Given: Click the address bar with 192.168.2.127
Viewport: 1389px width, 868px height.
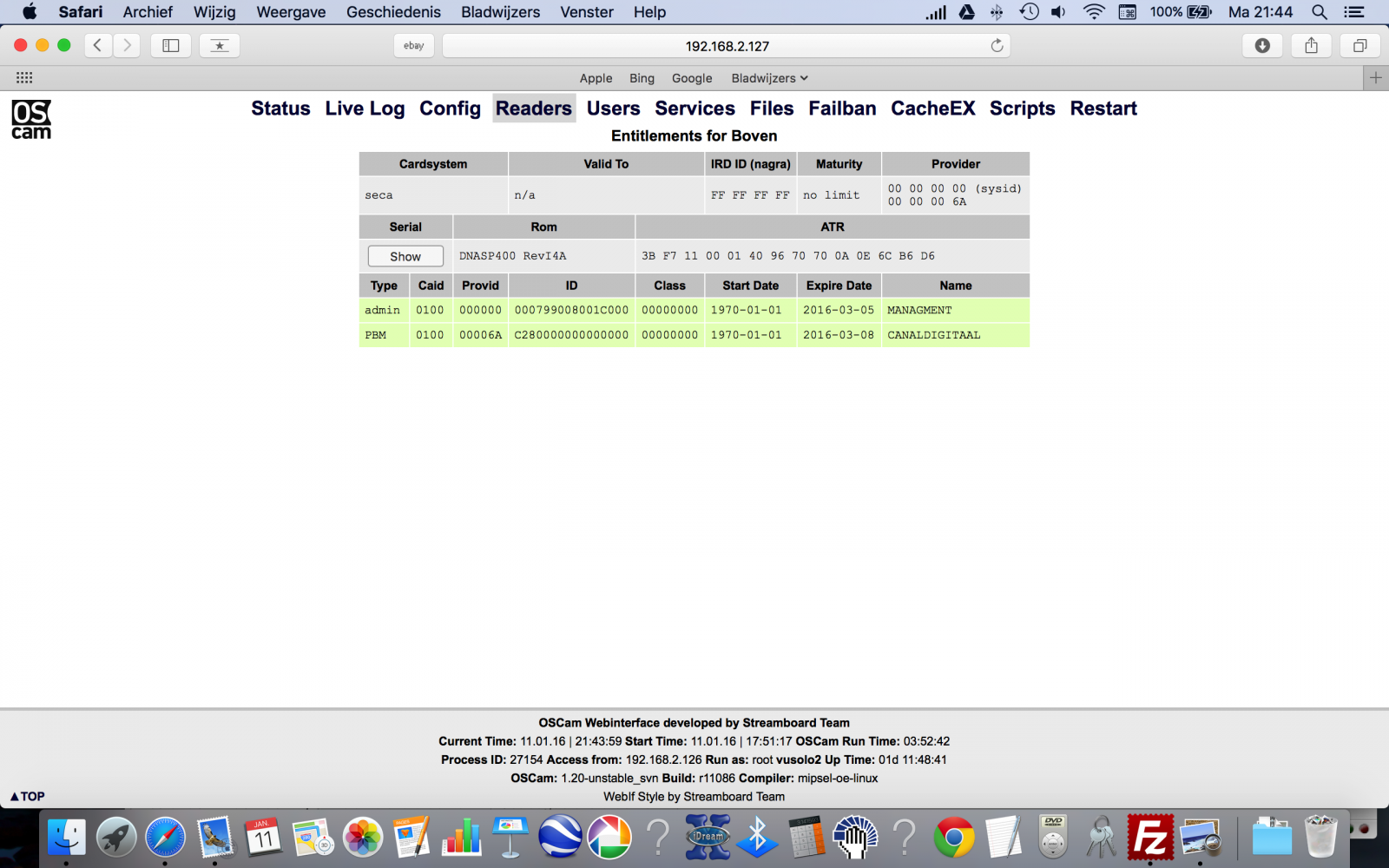Looking at the screenshot, I should click(727, 46).
